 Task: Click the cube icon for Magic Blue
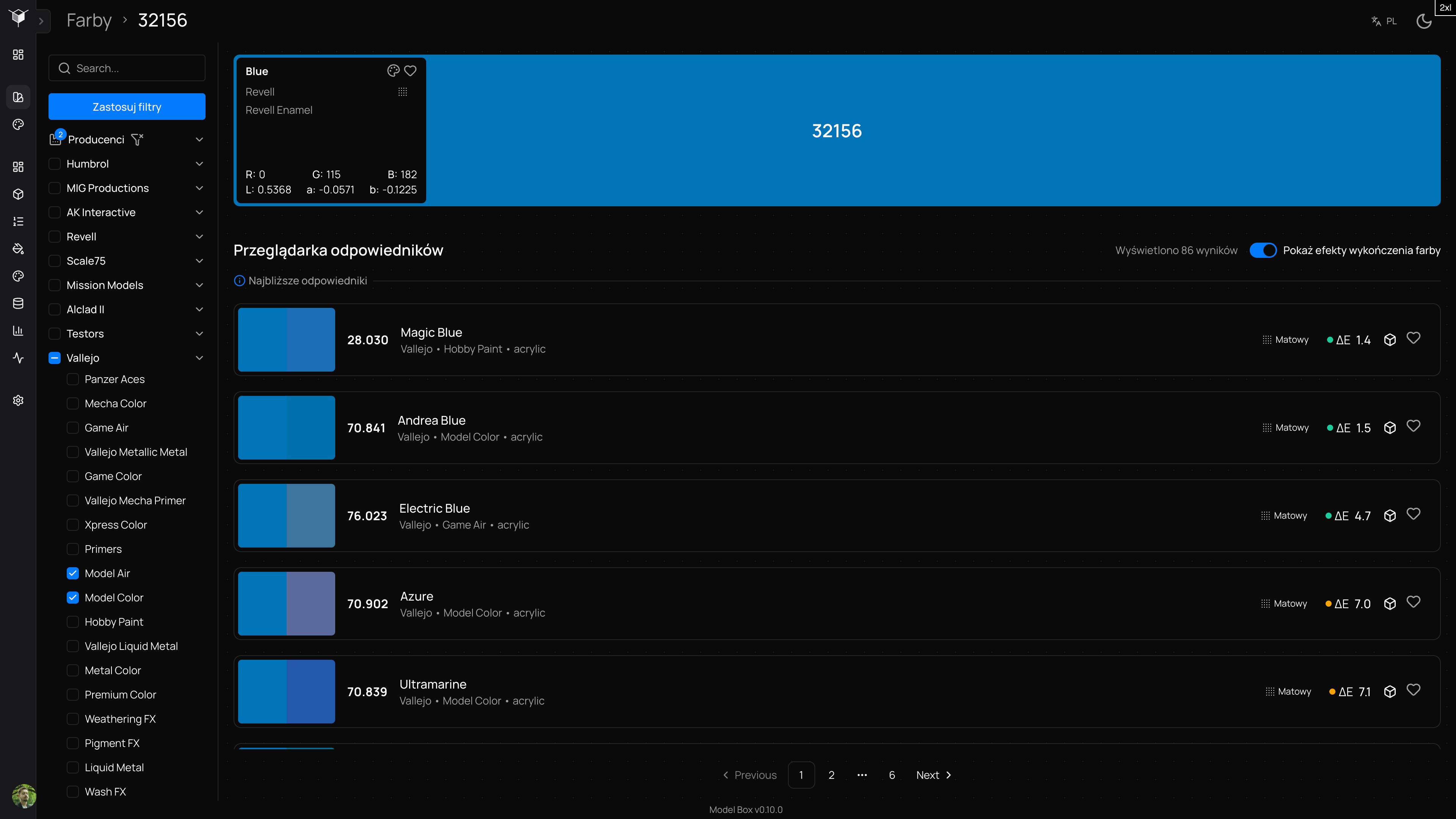tap(1390, 340)
